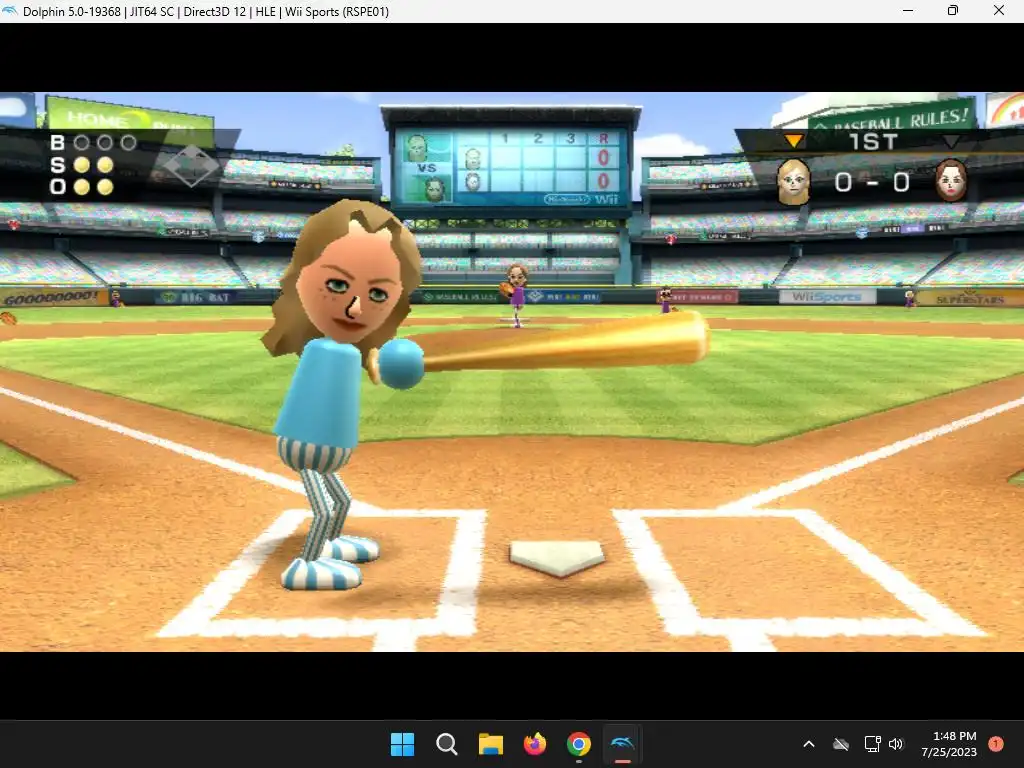Switch to Google Chrome in taskbar
The width and height of the screenshot is (1024, 768).
pos(579,744)
